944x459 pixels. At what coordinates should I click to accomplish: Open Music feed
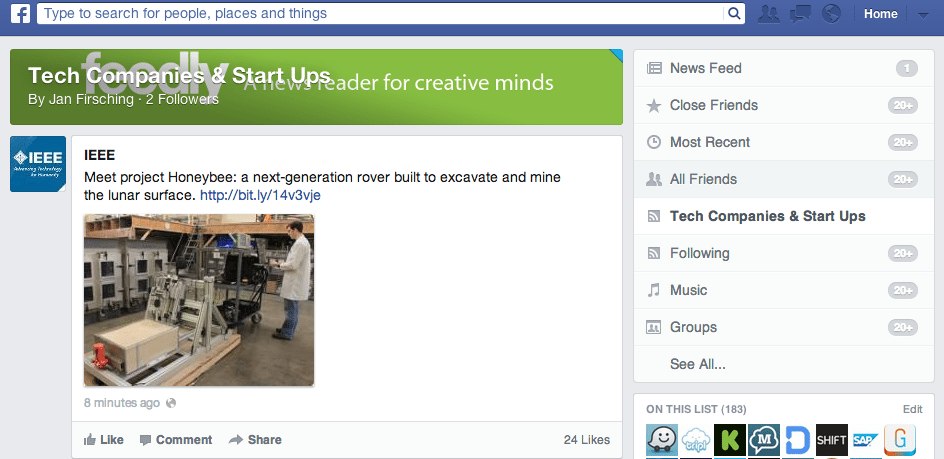click(x=784, y=290)
